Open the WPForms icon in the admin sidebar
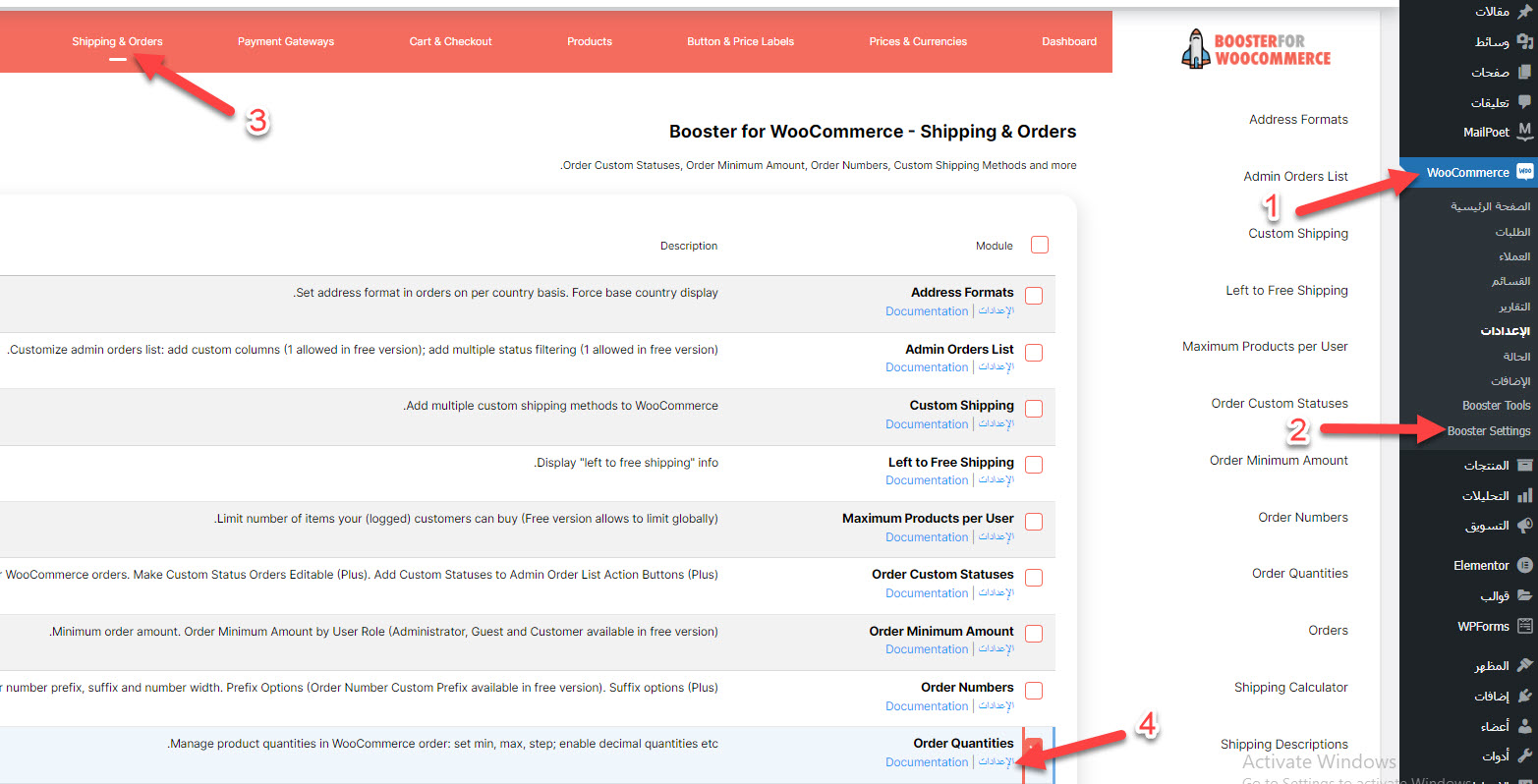The width and height of the screenshot is (1538, 784). coord(1524,626)
